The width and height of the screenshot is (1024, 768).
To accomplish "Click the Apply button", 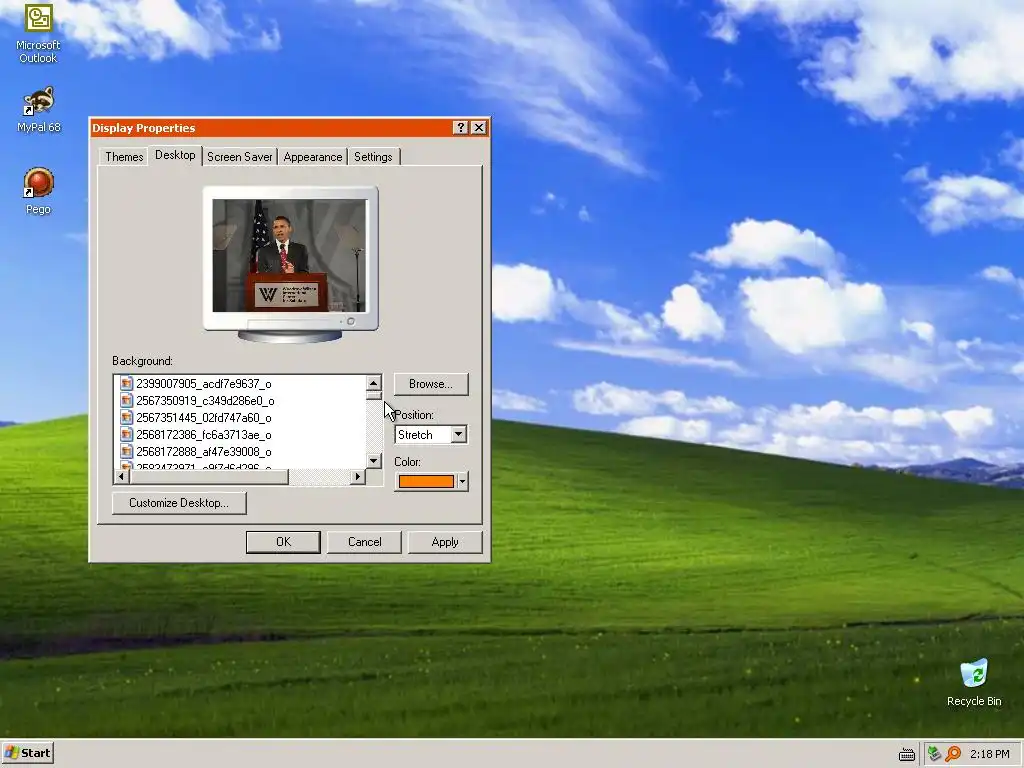I will coord(445,542).
